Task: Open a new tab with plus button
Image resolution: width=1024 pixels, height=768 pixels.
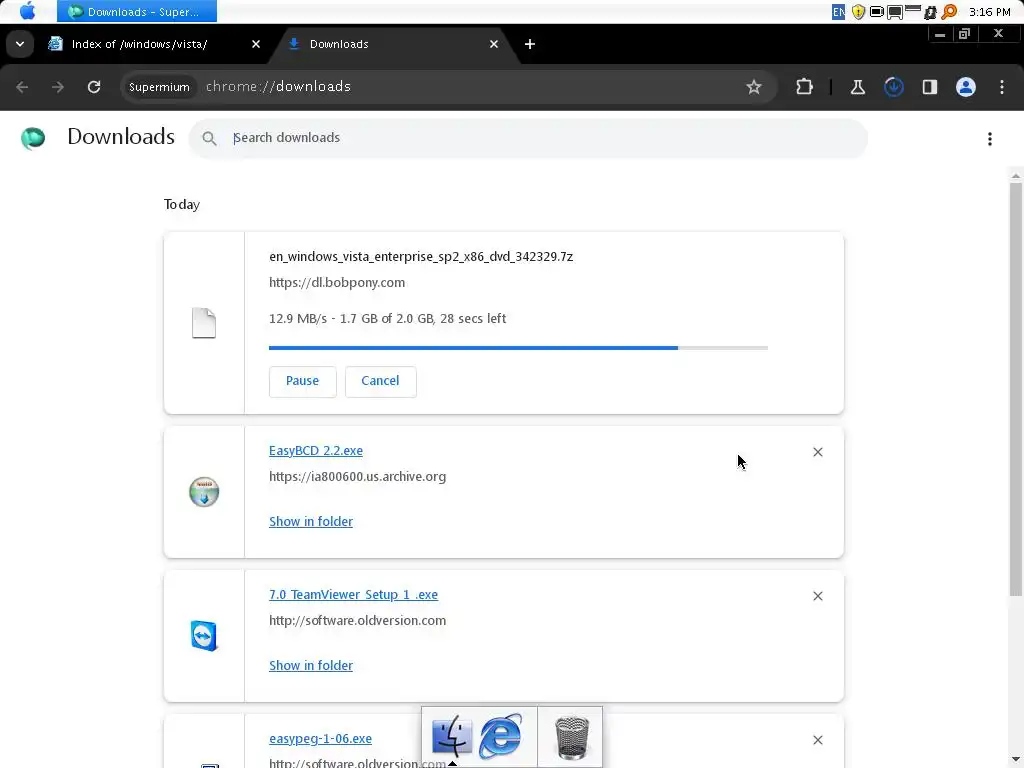Action: 530,44
